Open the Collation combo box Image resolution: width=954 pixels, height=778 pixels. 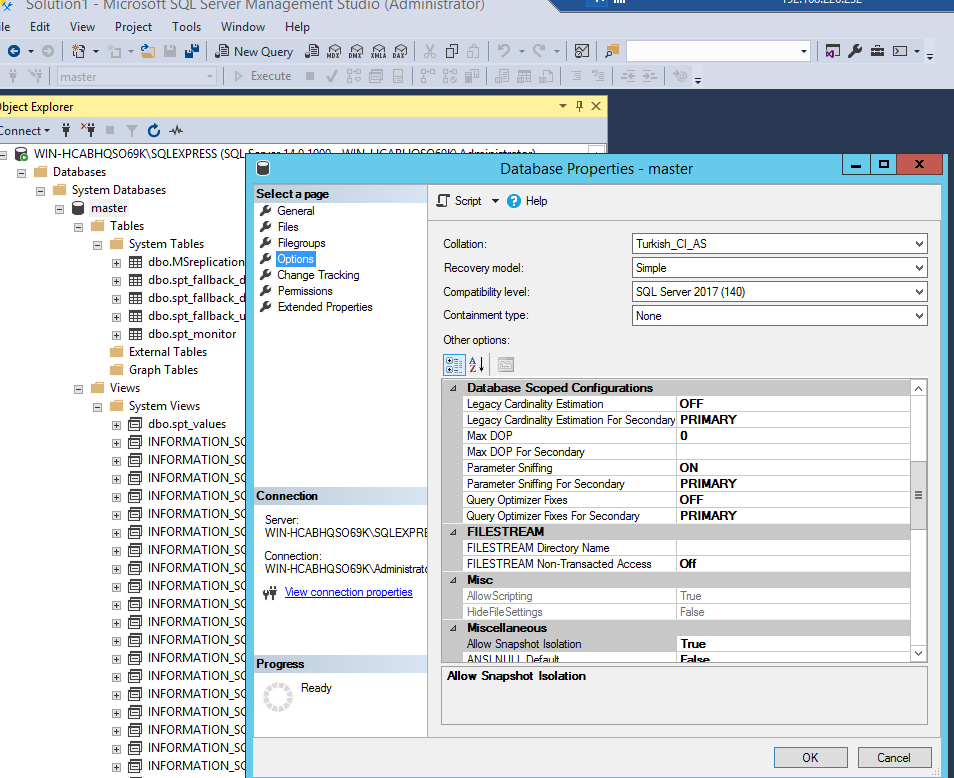(x=779, y=244)
